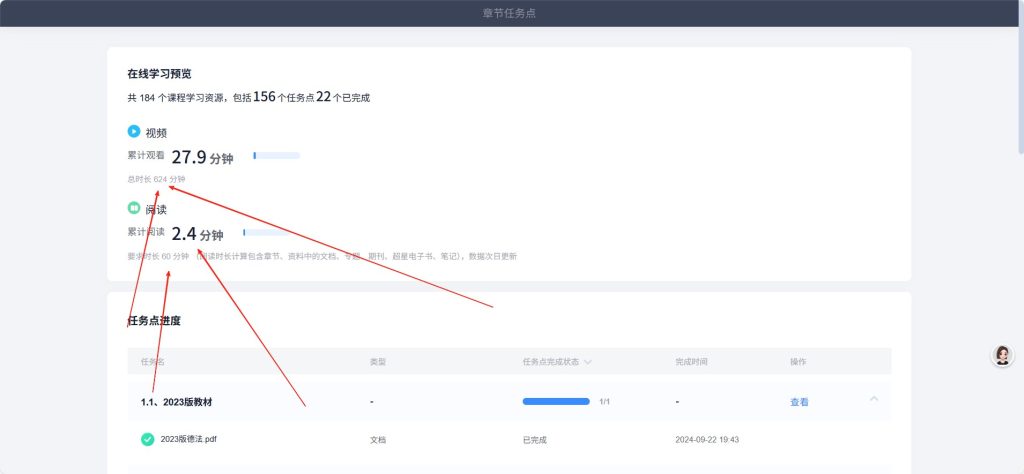This screenshot has width=1024, height=474.
Task: Open the assistant avatar at right edge
Action: [x=1002, y=355]
